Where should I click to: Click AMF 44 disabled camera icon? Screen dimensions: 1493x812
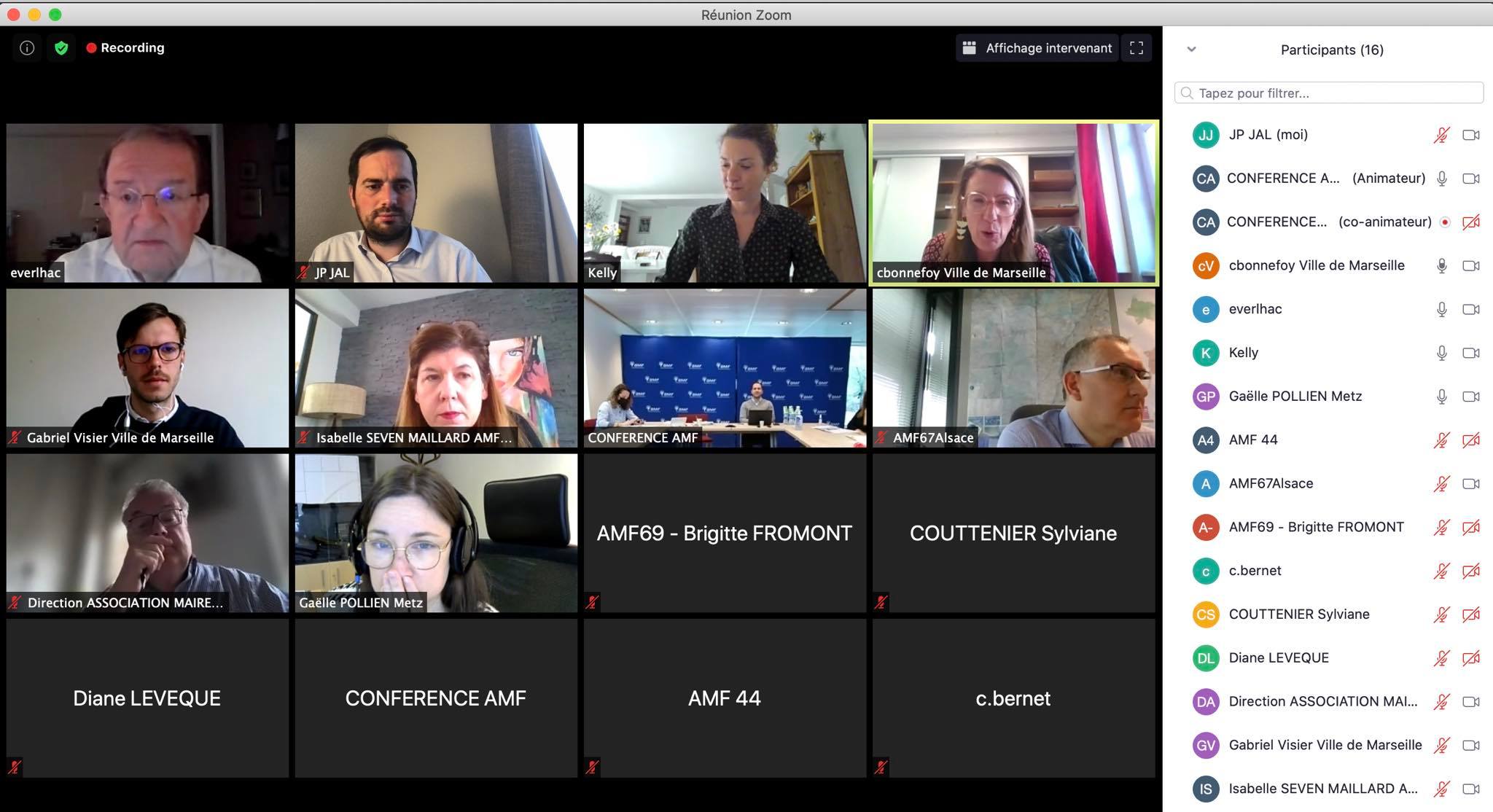click(x=1471, y=440)
